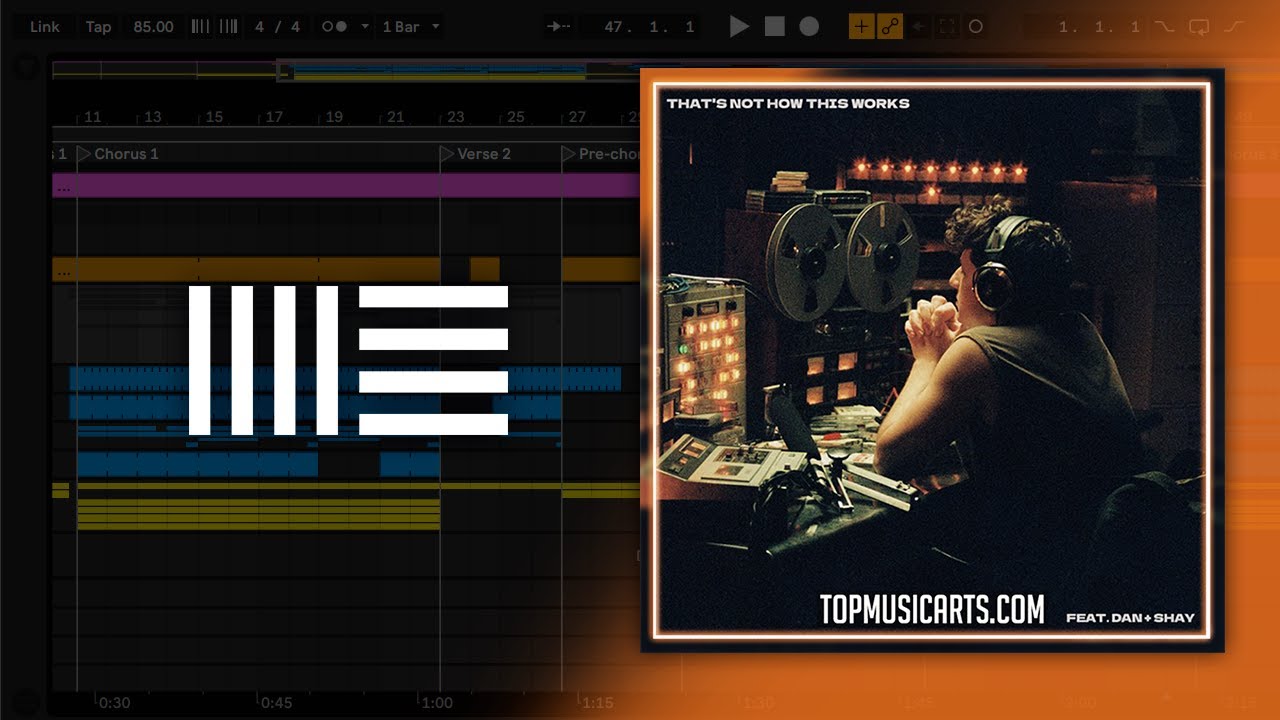Open metronome settings dropdown arrow
This screenshot has height=720, width=1280.
pos(364,27)
